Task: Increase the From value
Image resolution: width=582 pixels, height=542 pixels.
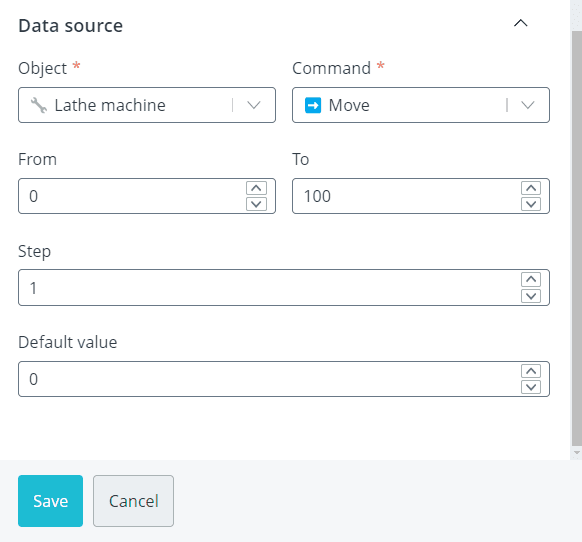Action: coord(256,188)
